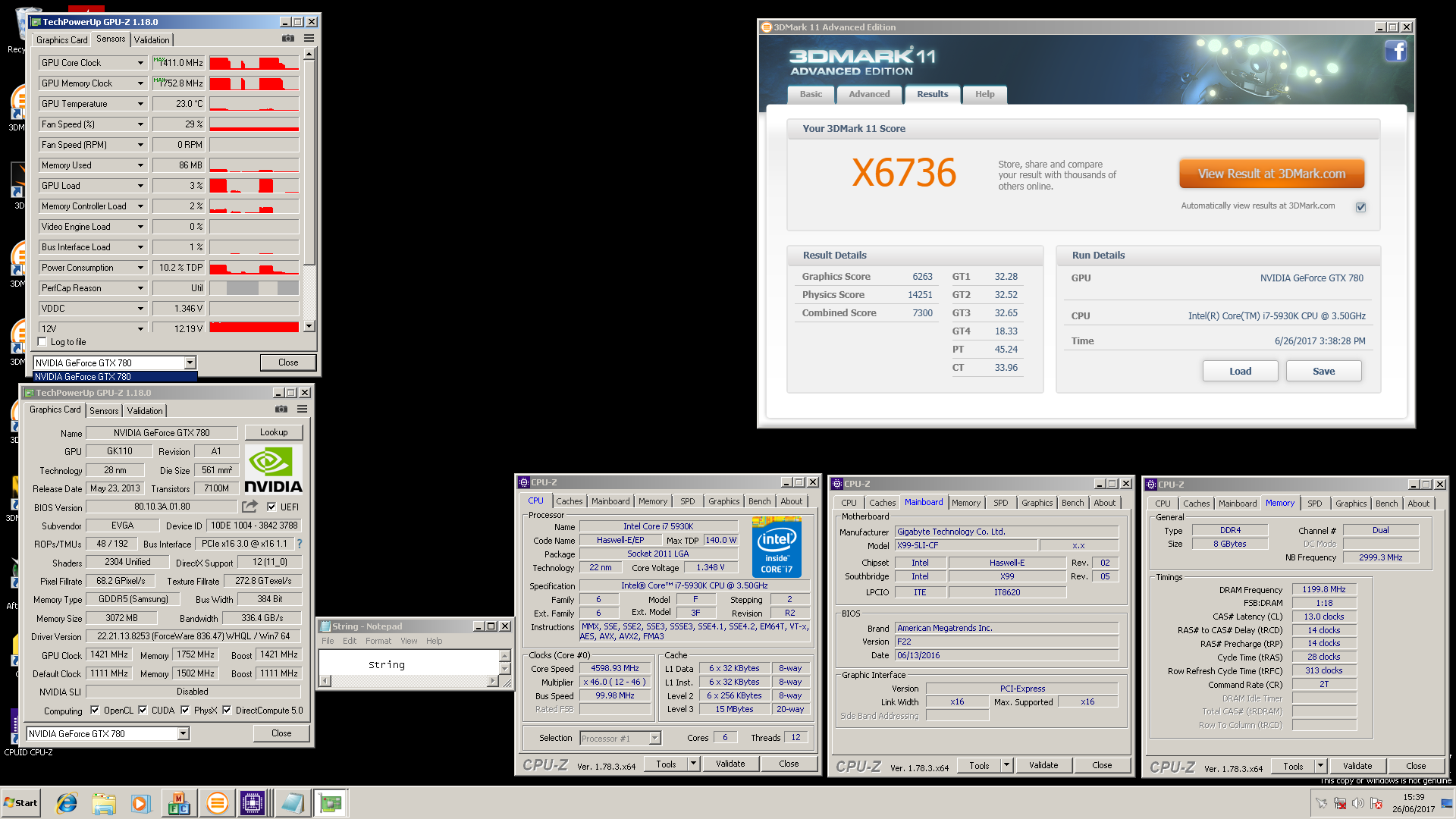Screen dimensions: 1456x819
Task: Switch to SPD tab in CPU-Z Memory window
Action: (x=1315, y=504)
